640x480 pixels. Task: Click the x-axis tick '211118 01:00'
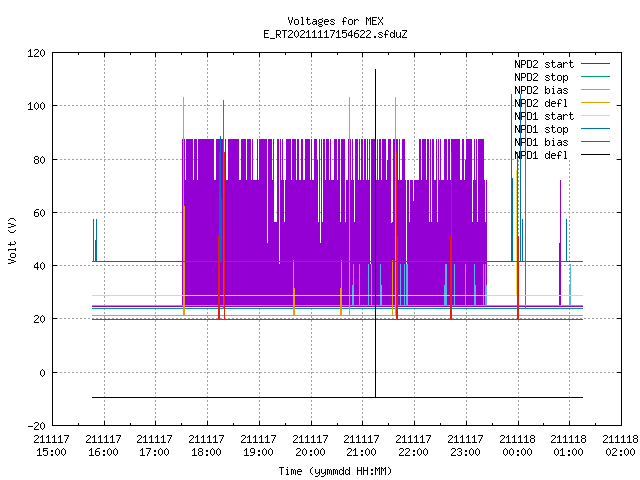(x=569, y=445)
